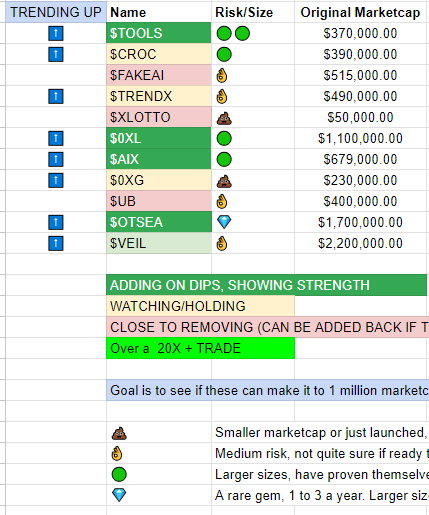Screen dimensions: 429x515
Task: Select the $0XL name cell
Action: 159,138
